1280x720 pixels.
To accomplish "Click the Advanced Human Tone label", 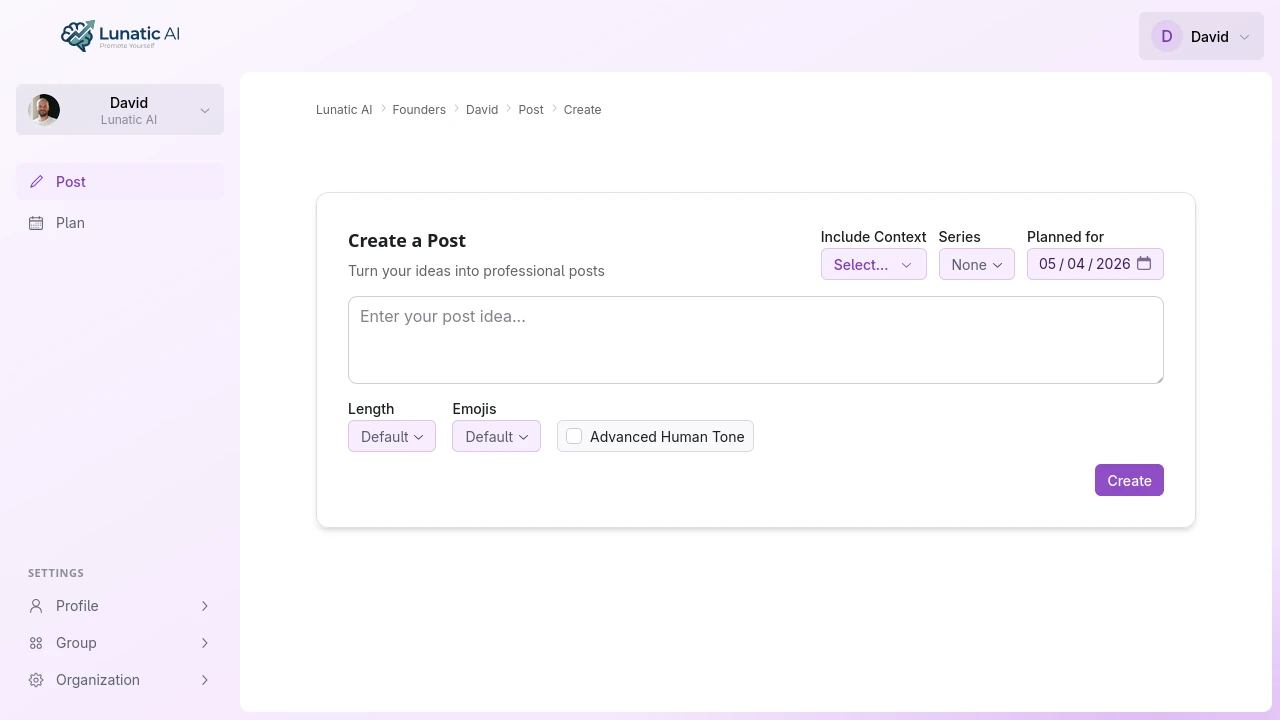I will pos(667,437).
